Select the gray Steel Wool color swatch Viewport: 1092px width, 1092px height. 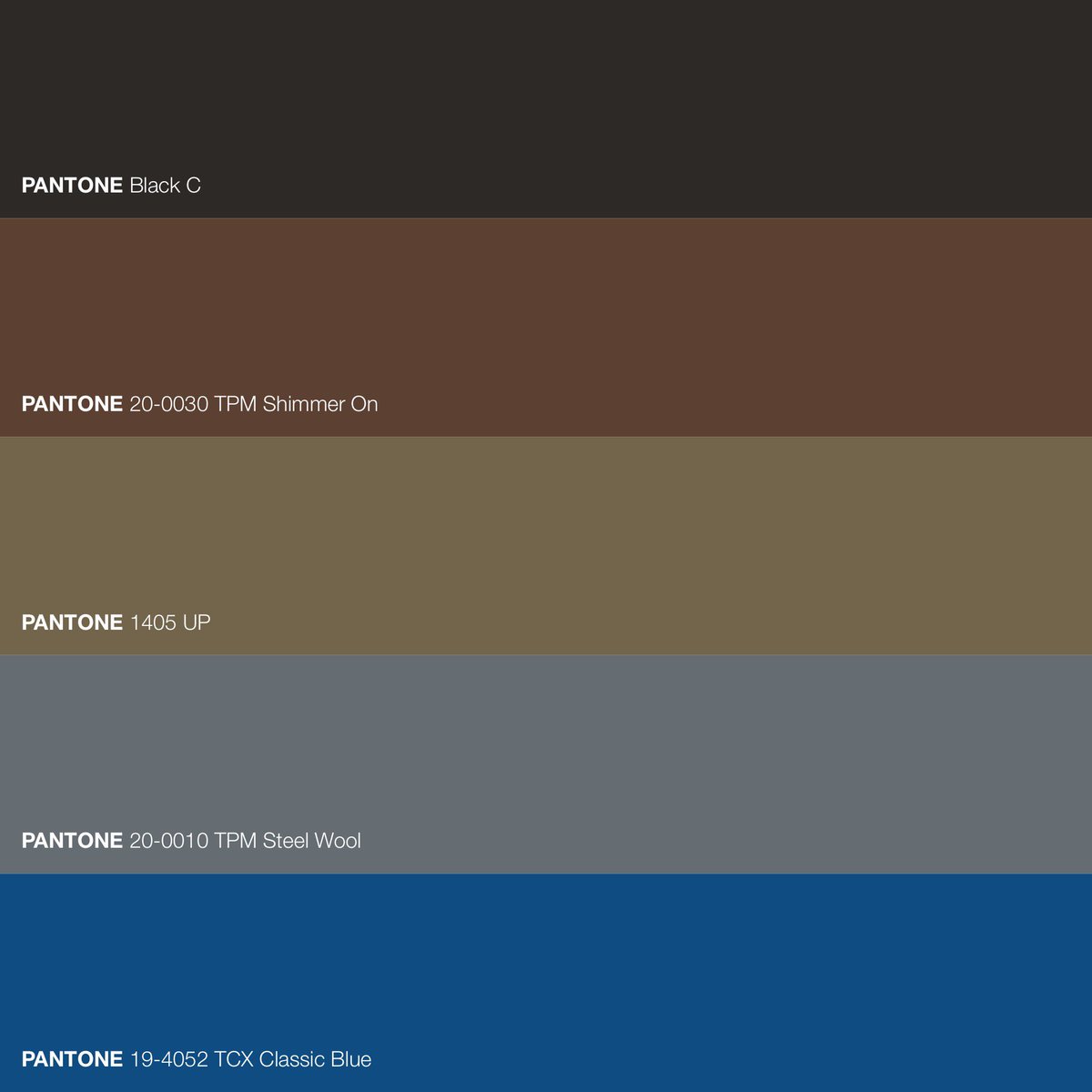point(546,764)
